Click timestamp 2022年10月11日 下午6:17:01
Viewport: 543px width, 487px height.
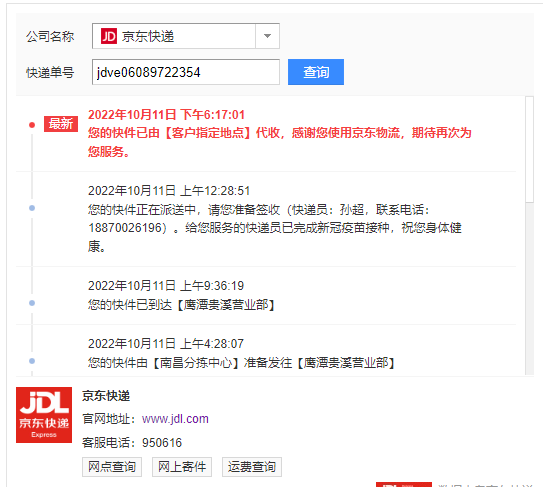coord(166,115)
